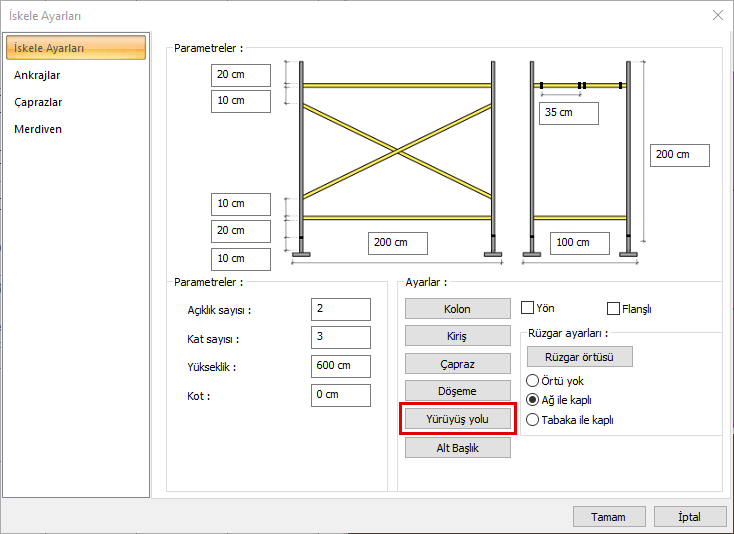Switch to the Çaprazlar section
This screenshot has width=734, height=534.
pyautogui.click(x=38, y=102)
